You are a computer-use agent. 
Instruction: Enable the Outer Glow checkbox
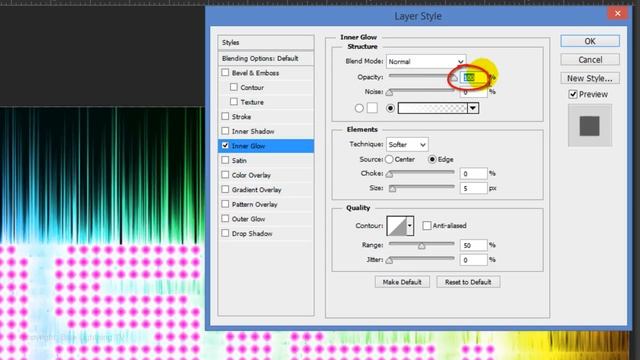click(225, 219)
